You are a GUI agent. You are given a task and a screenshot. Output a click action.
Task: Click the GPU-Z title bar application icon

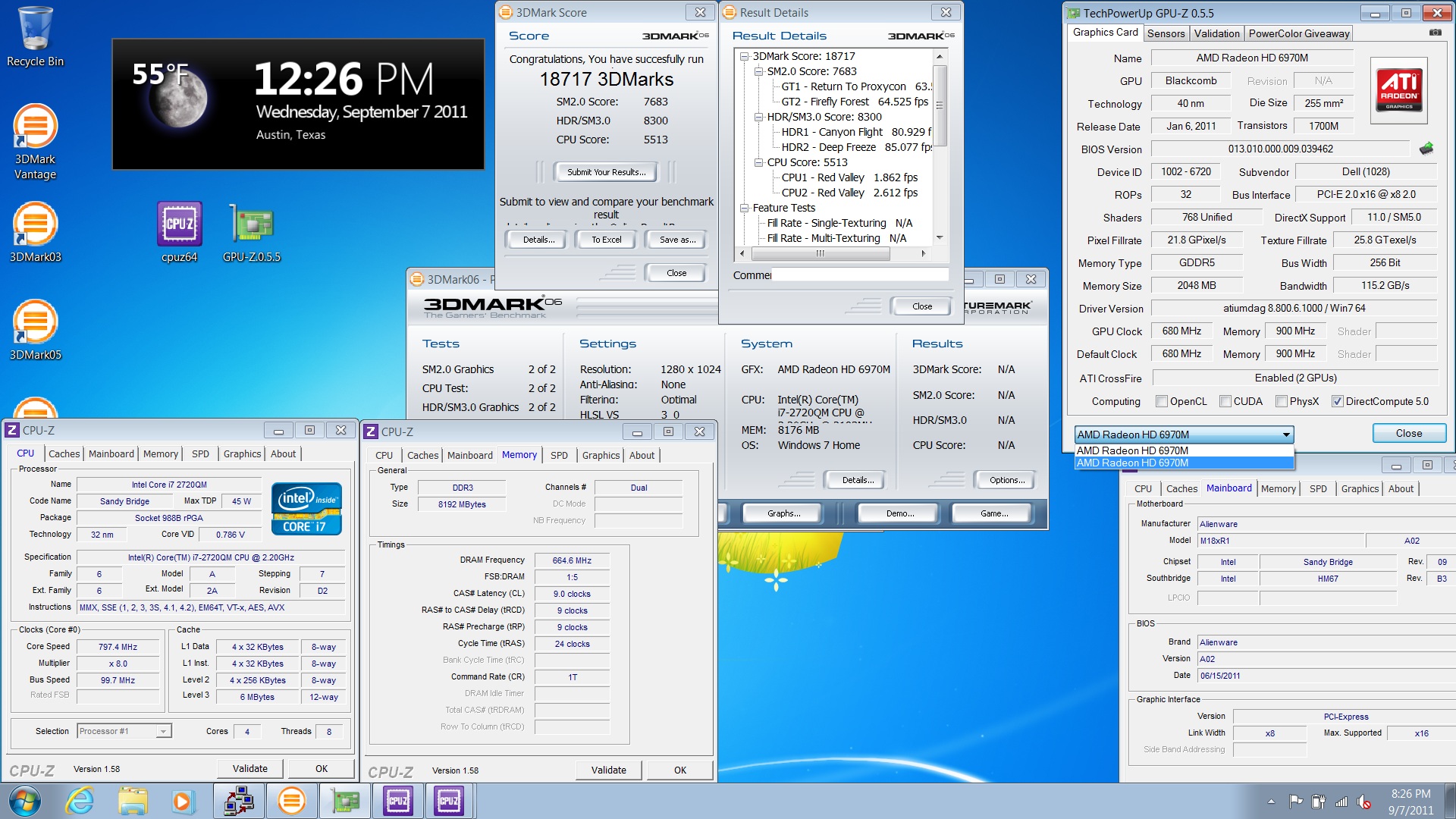pos(1073,13)
